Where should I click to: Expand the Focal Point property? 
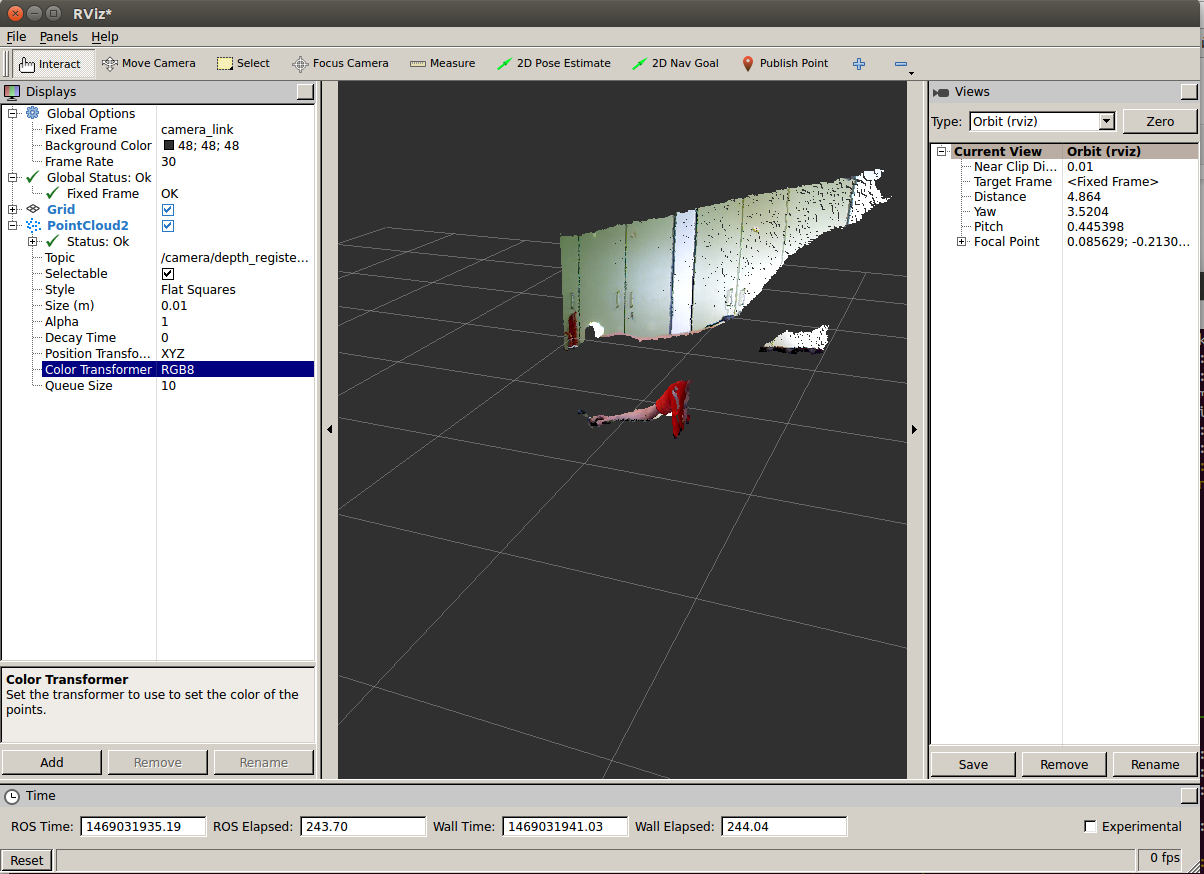coord(961,241)
